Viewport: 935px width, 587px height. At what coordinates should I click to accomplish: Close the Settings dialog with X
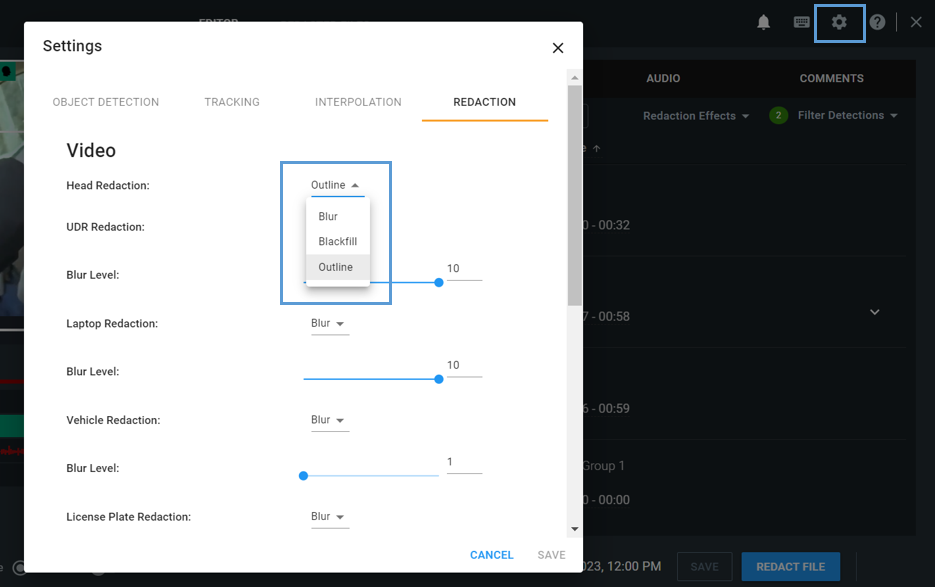(x=558, y=48)
